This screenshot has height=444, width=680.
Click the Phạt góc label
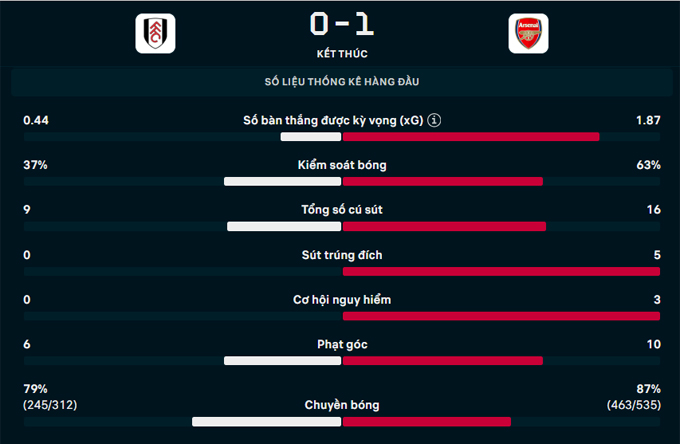pyautogui.click(x=342, y=345)
